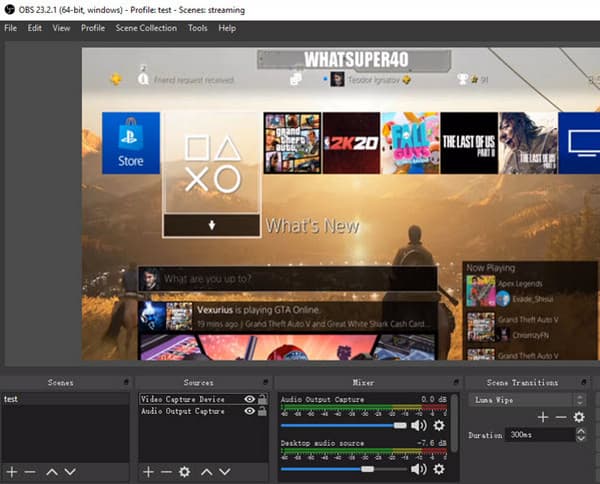Select Audio Output Capture source row
The height and width of the screenshot is (484, 600).
click(203, 411)
